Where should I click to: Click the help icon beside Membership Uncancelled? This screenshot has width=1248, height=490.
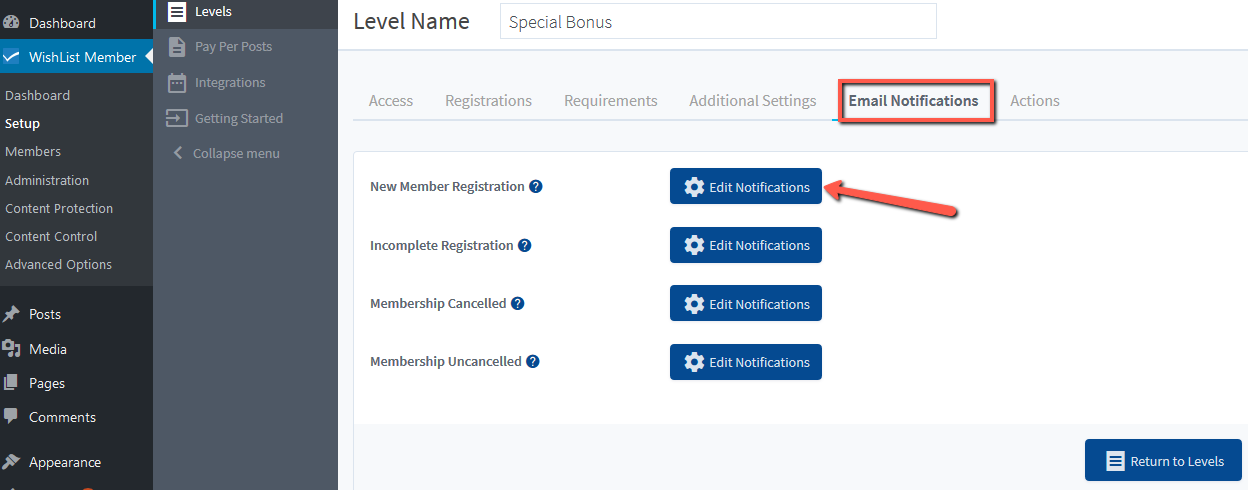click(x=533, y=362)
